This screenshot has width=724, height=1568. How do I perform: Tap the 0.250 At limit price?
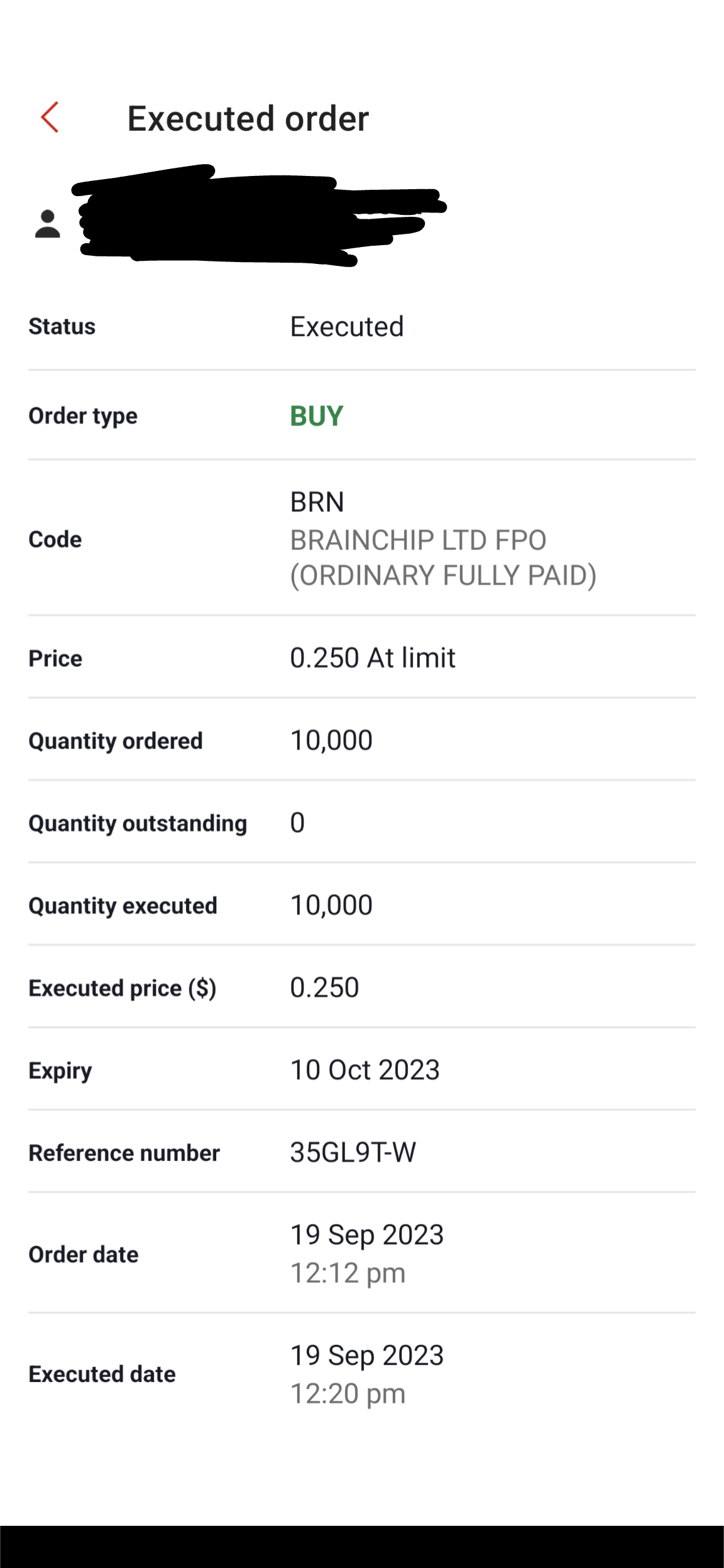point(372,658)
